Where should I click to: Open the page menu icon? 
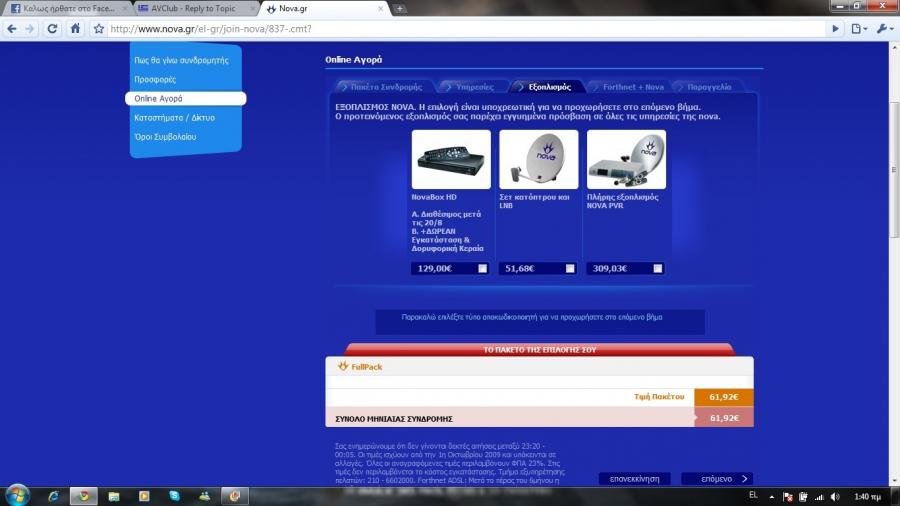(x=860, y=29)
